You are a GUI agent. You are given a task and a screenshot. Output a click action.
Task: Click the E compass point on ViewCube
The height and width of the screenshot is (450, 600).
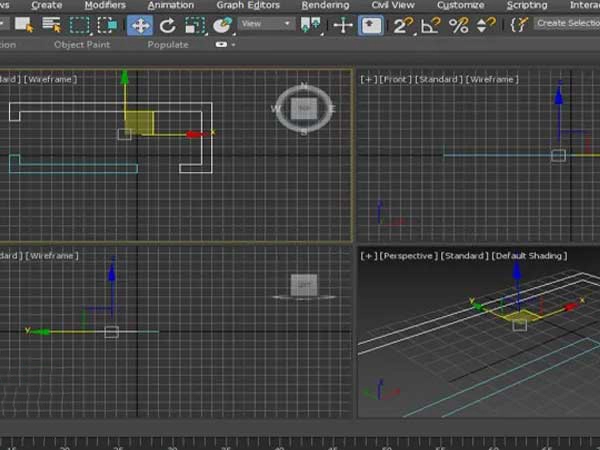point(333,109)
